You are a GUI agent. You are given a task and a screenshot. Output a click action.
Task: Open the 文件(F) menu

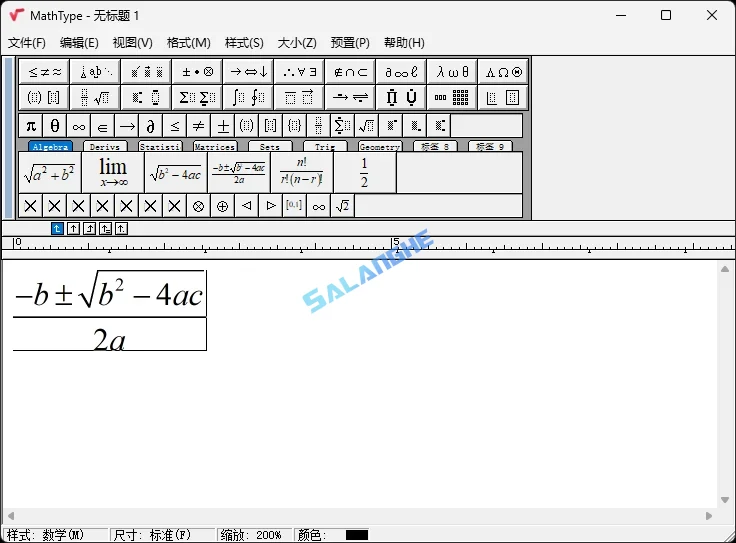pyautogui.click(x=27, y=43)
